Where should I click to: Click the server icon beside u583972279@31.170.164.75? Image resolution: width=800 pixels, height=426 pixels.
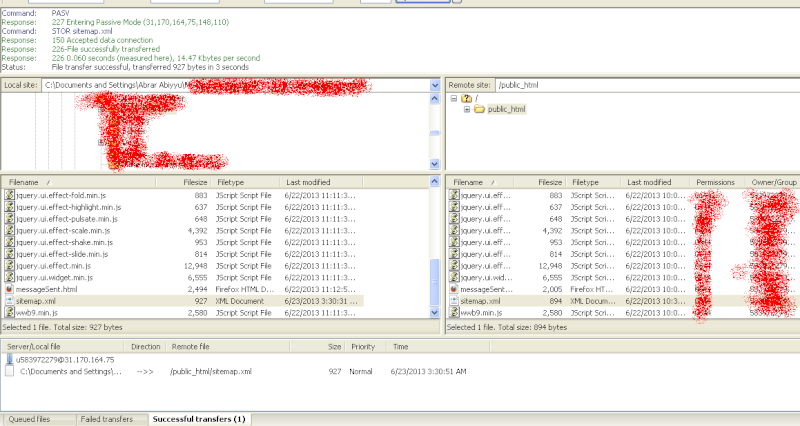(9, 359)
